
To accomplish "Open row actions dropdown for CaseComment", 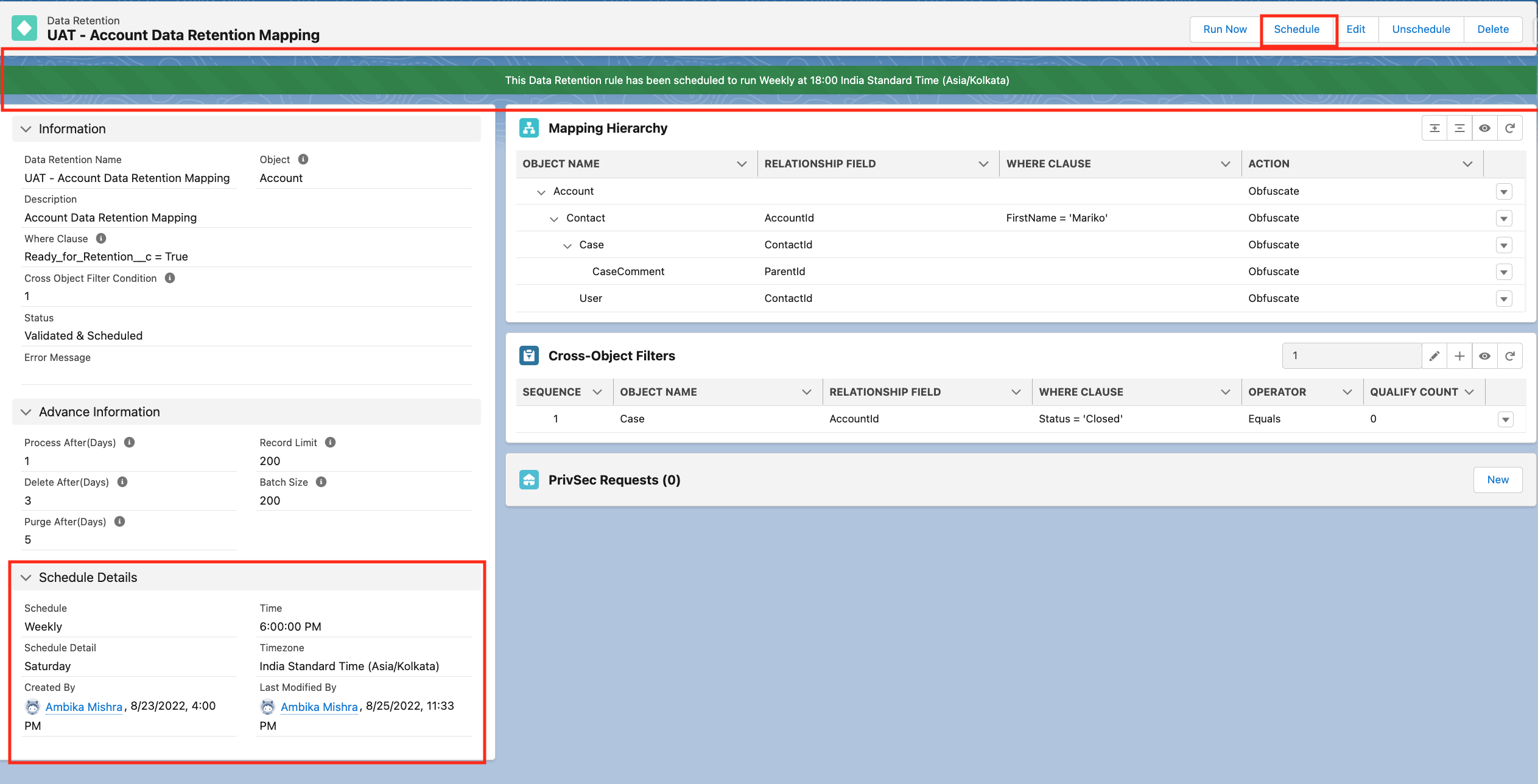I will click(1504, 272).
